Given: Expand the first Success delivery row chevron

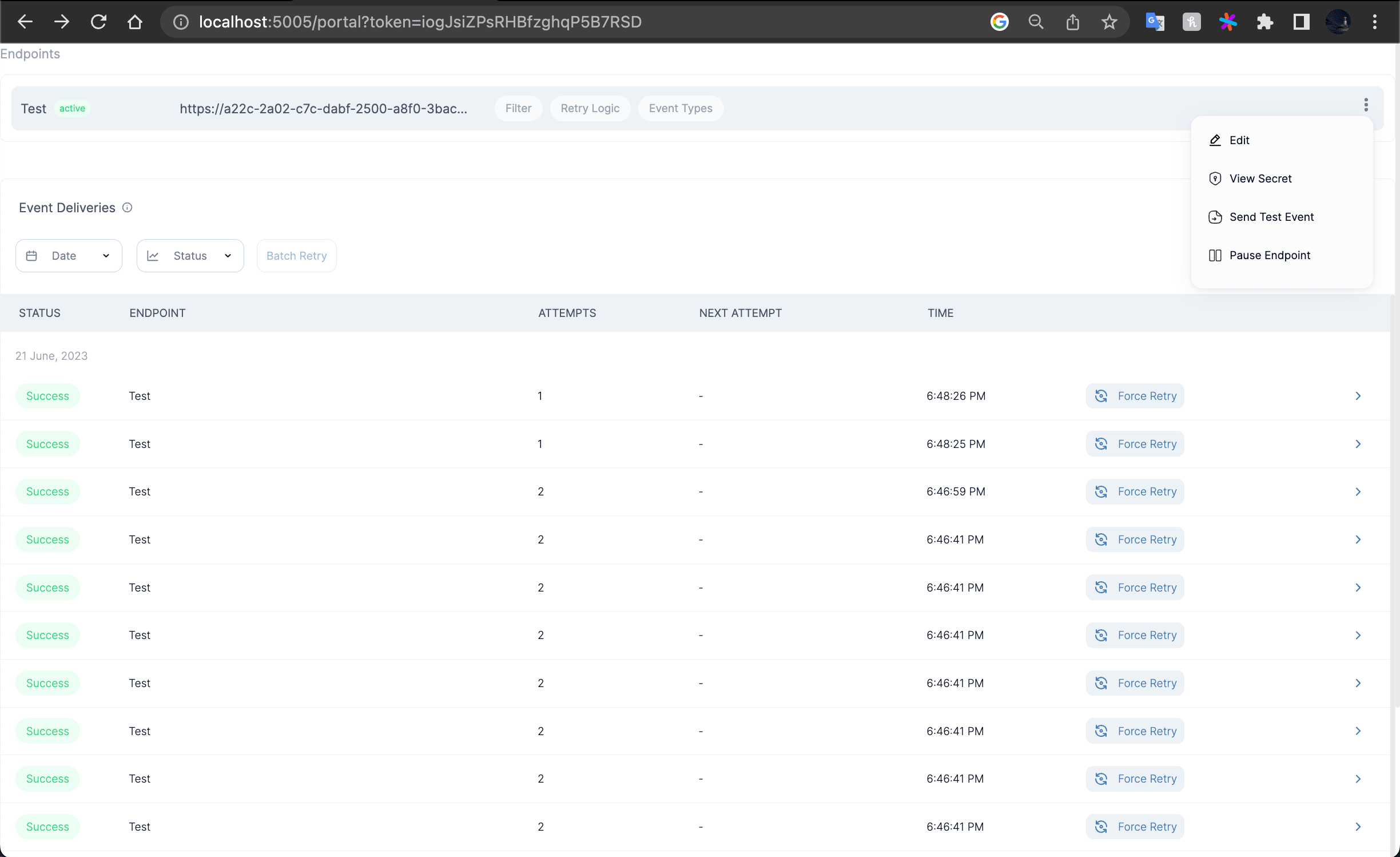Looking at the screenshot, I should (1358, 395).
